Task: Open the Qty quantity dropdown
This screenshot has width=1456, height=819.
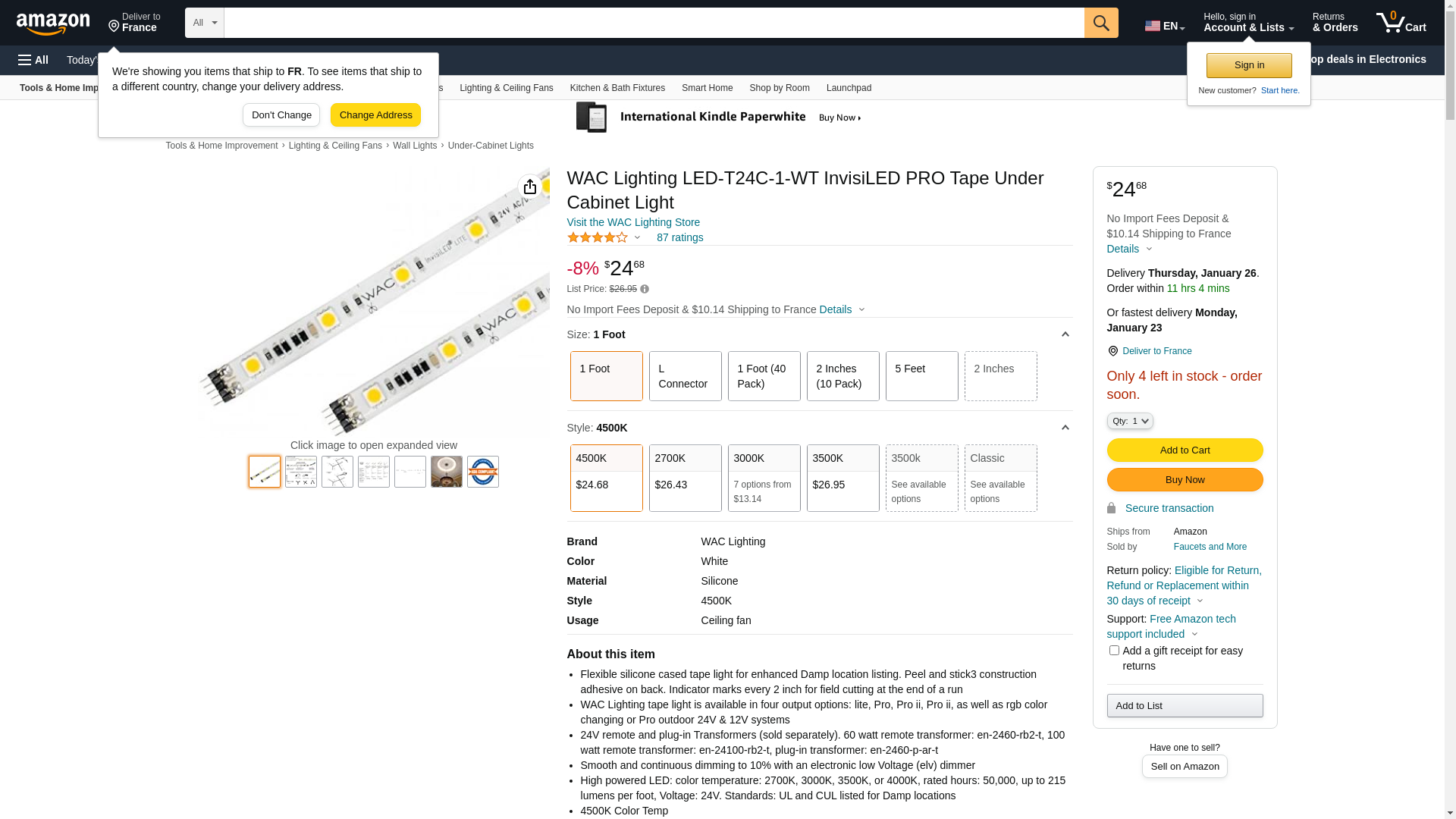Action: [1129, 421]
